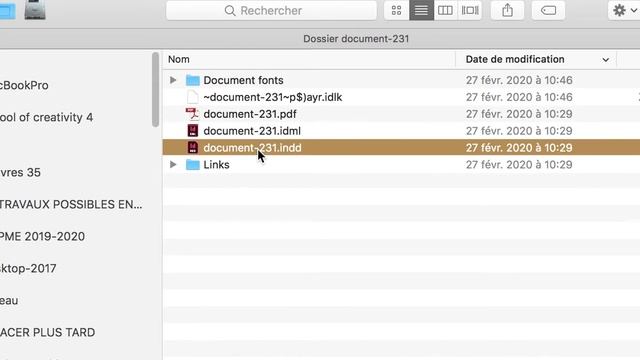Click the InDesign icon of document-231.indd
The height and width of the screenshot is (360, 640).
click(193, 147)
